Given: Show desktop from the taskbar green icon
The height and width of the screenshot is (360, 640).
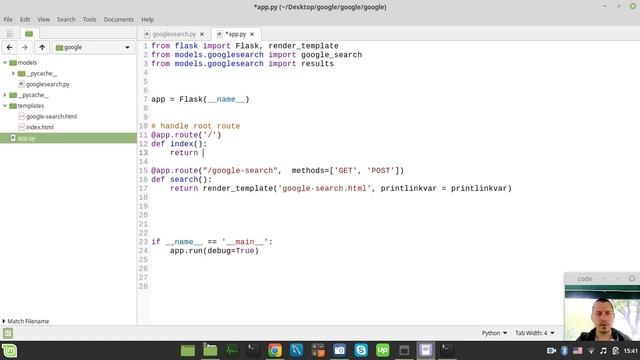Looking at the screenshot, I should 188,350.
